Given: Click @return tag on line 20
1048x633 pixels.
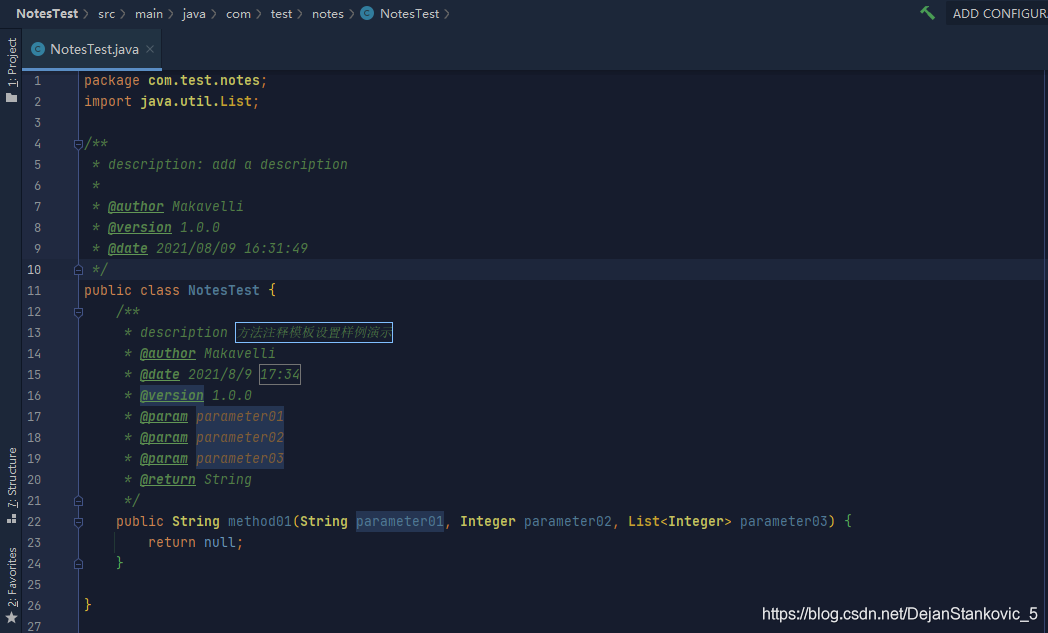Looking at the screenshot, I should pos(168,479).
